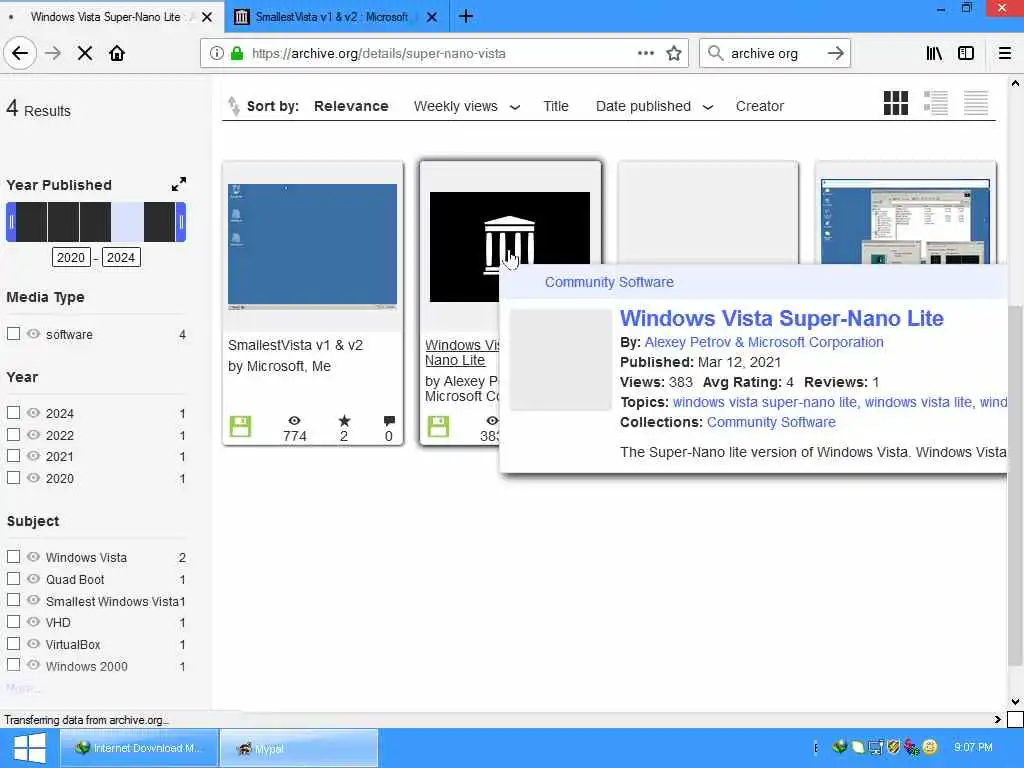This screenshot has width=1024, height=768.
Task: Open the Windows Start button
Action: [29, 748]
